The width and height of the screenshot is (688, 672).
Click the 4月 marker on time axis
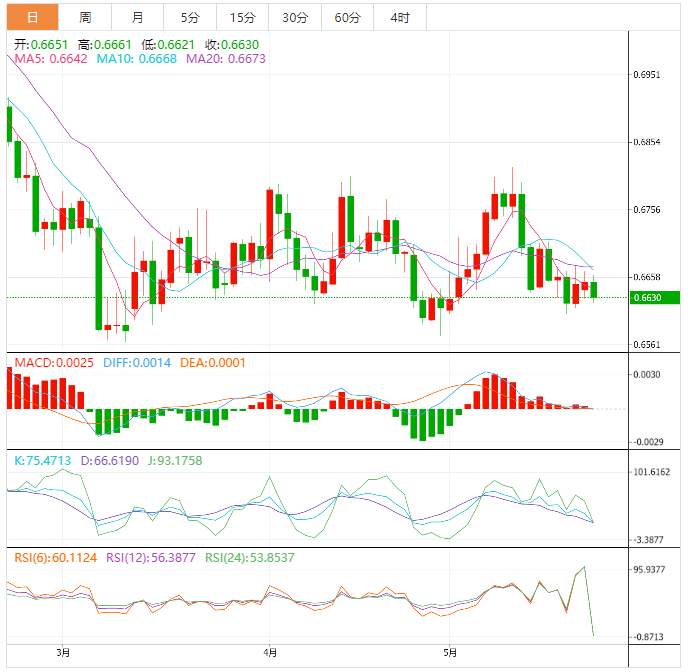(268, 652)
